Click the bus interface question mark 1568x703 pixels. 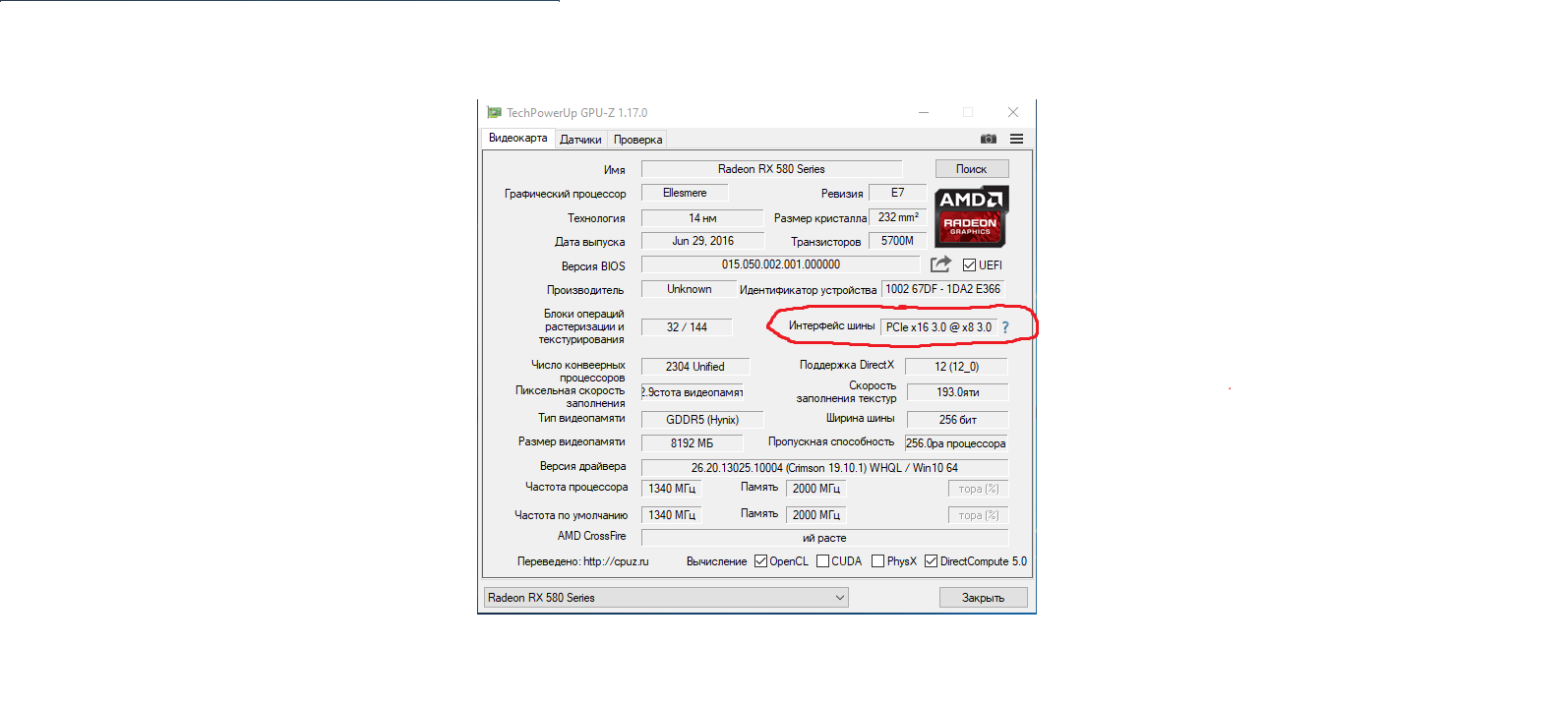(x=1005, y=327)
